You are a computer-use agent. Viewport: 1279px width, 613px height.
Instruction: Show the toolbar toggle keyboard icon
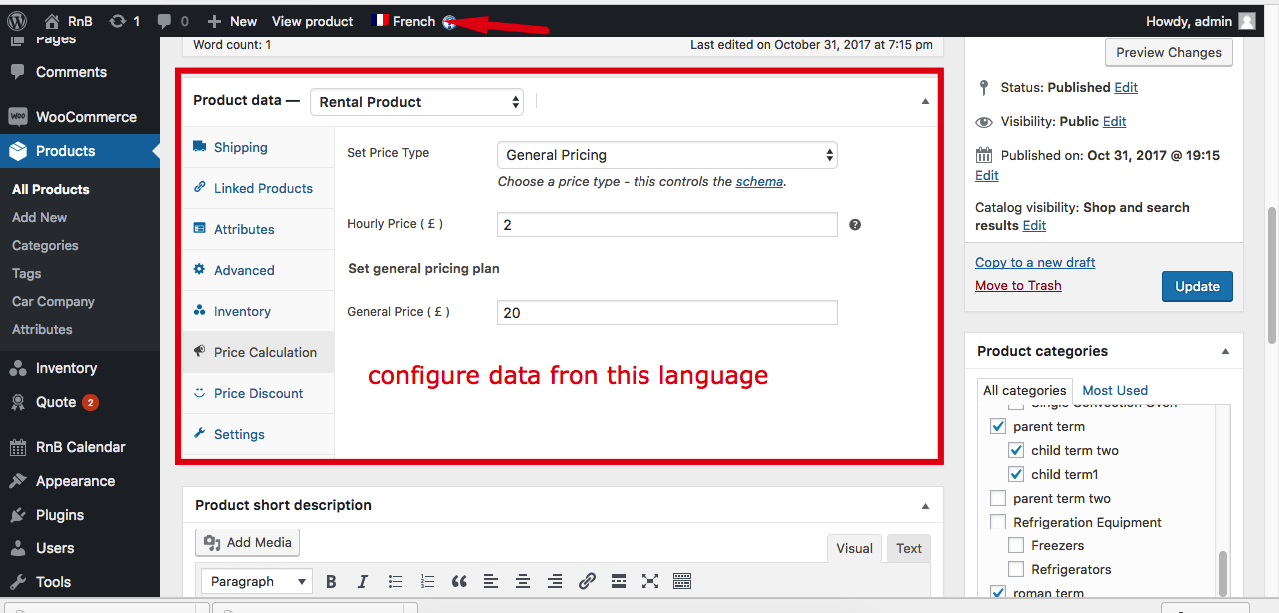[682, 581]
